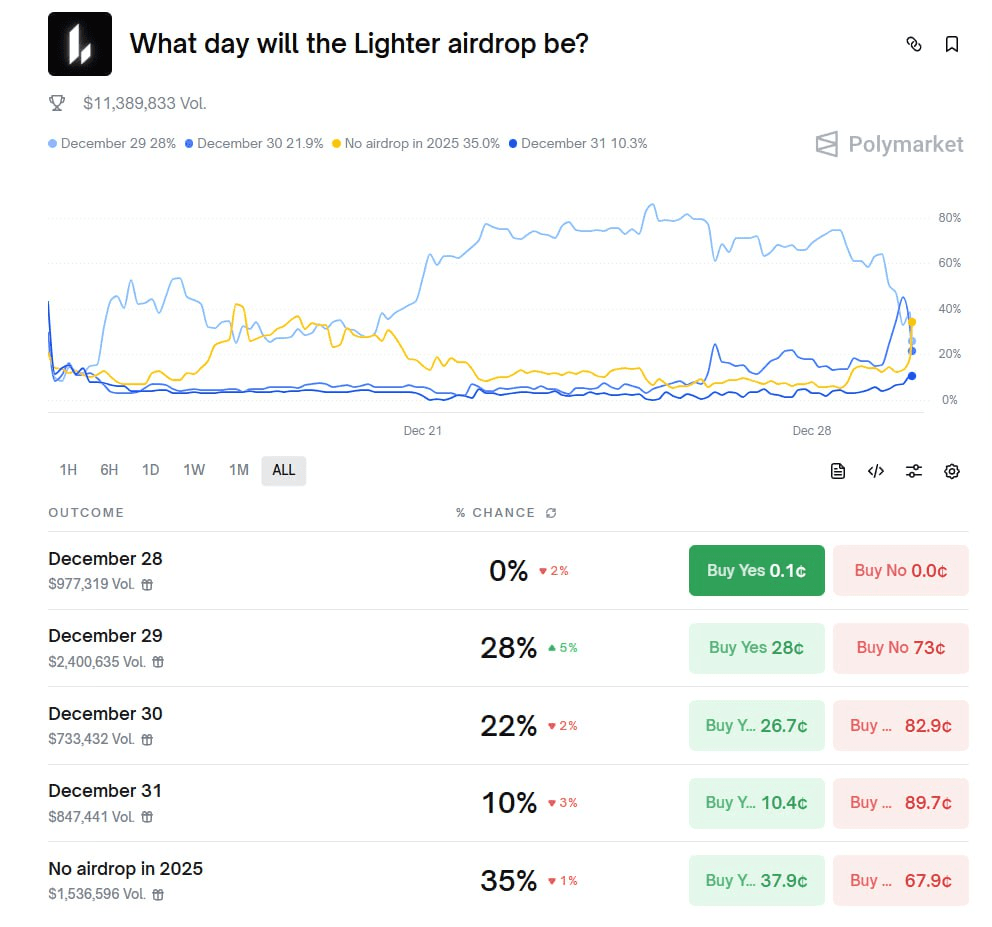
Task: Refresh the % chance column
Action: point(551,513)
